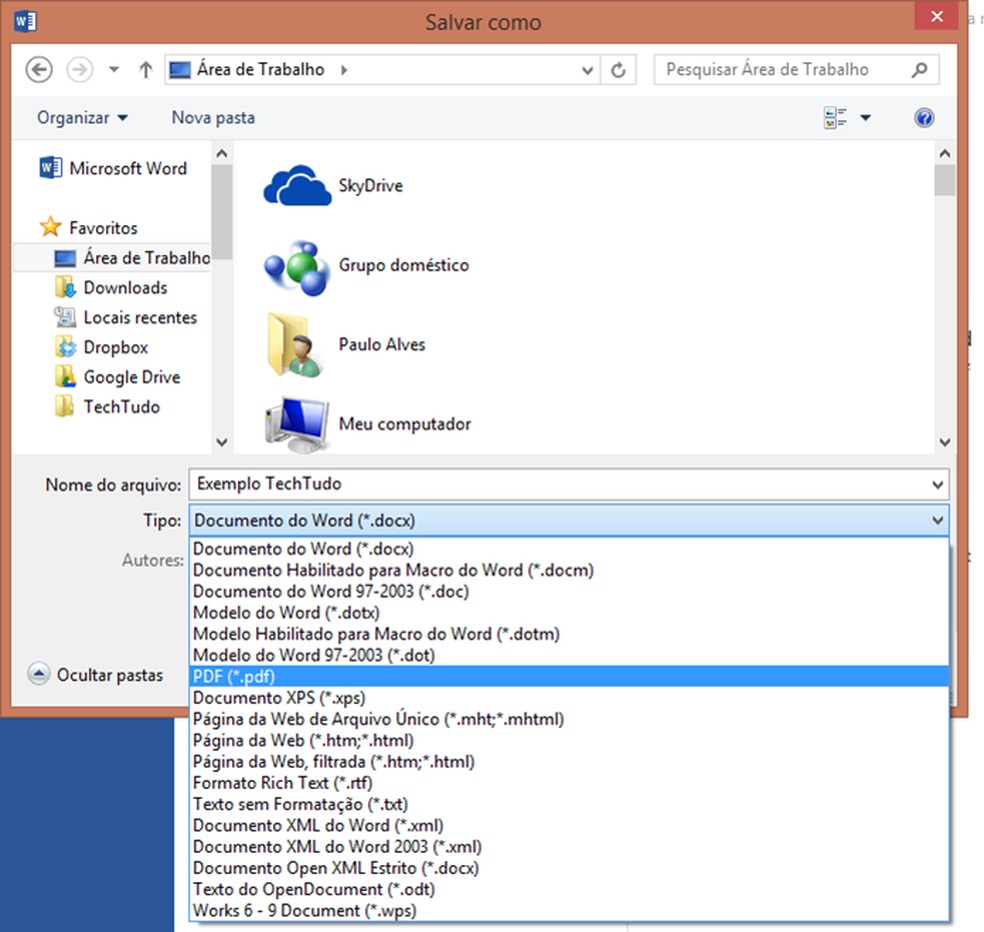Click the Pesquisar Área de Trabalho search field
The height and width of the screenshot is (932, 984).
click(782, 70)
